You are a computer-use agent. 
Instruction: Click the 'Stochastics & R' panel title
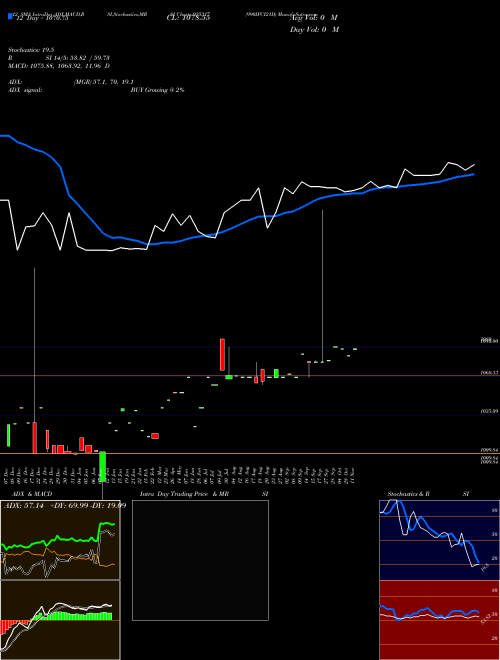408,494
